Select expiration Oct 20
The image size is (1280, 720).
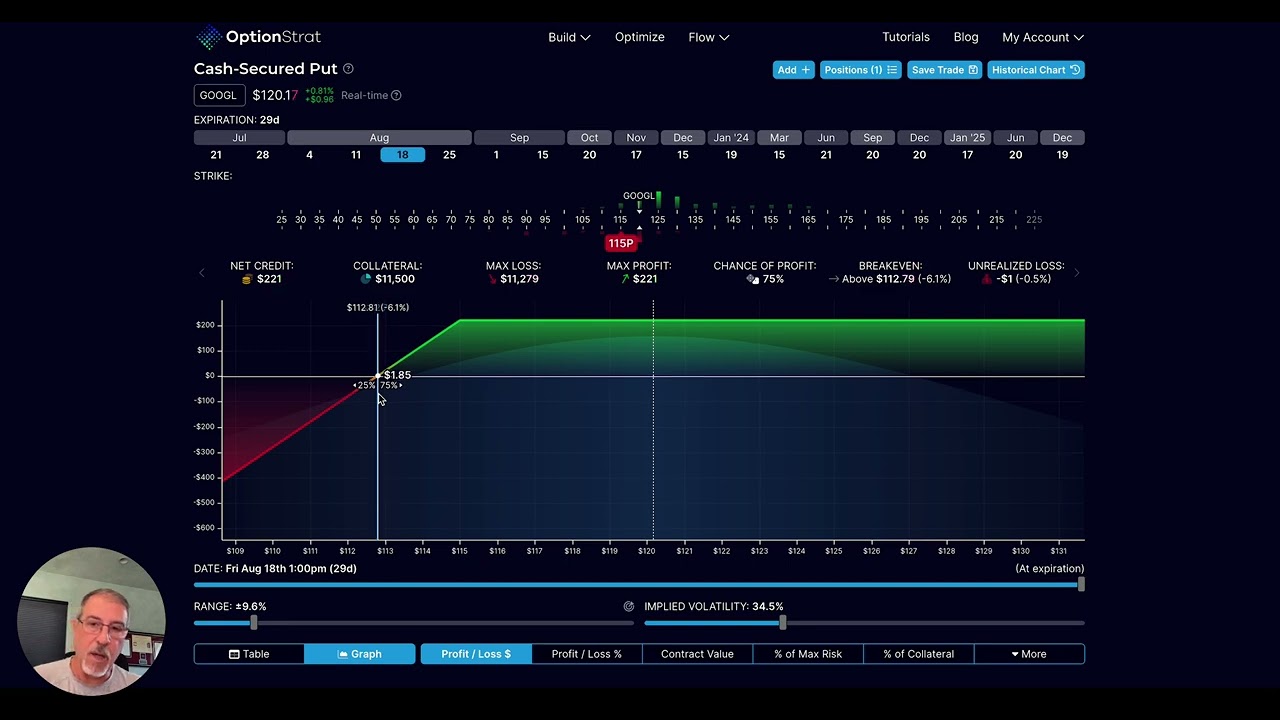589,155
